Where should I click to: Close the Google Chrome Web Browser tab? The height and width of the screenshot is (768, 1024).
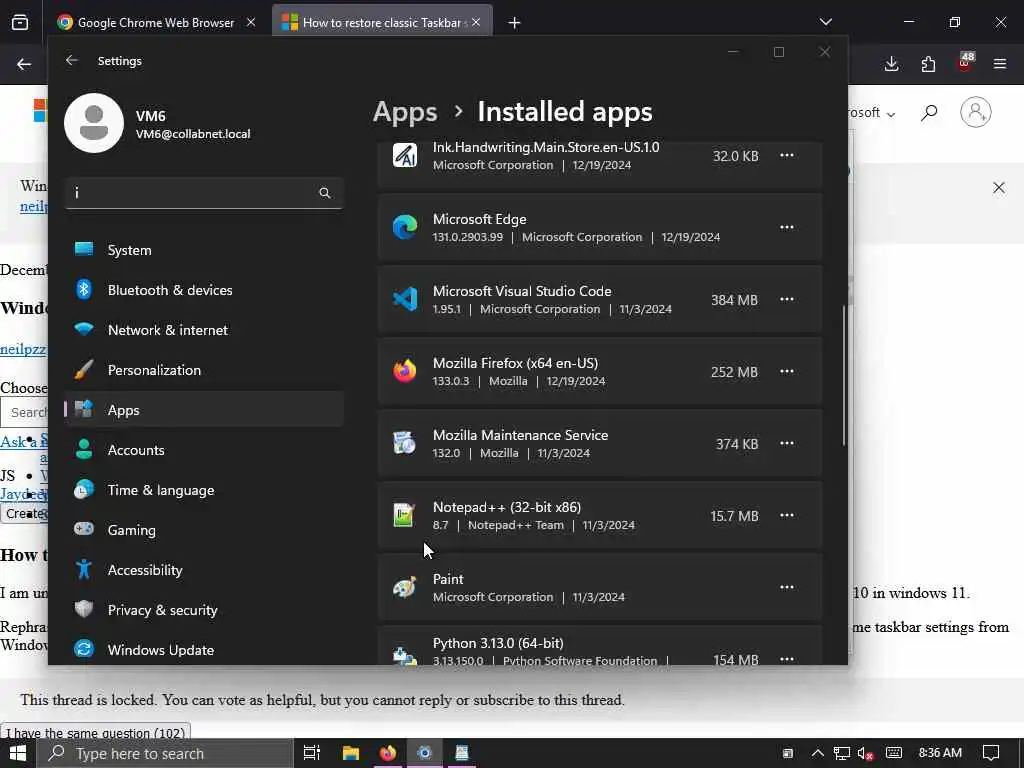[x=251, y=22]
